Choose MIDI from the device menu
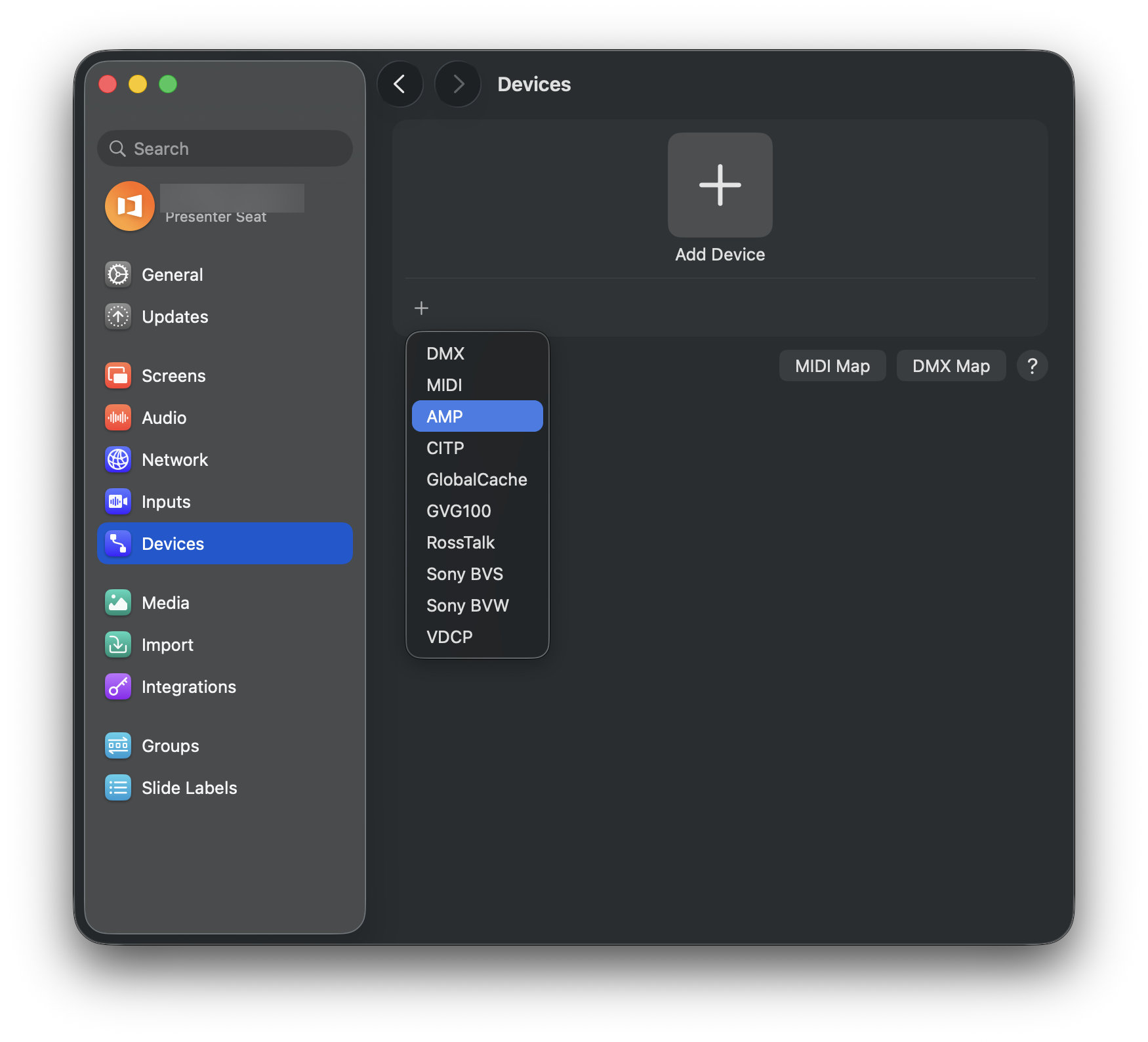The image size is (1148, 1042). 478,385
